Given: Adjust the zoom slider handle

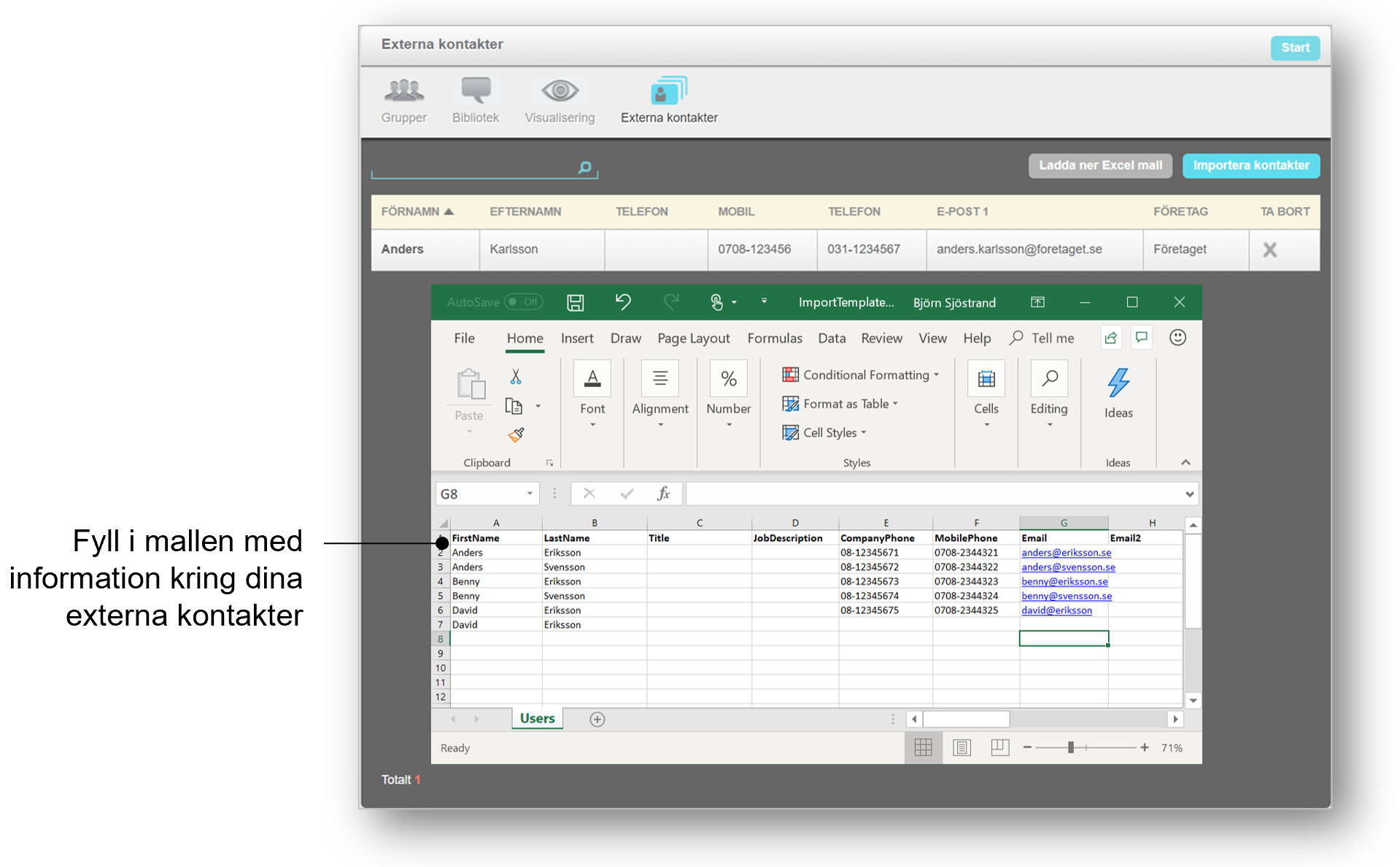Looking at the screenshot, I should (1070, 747).
